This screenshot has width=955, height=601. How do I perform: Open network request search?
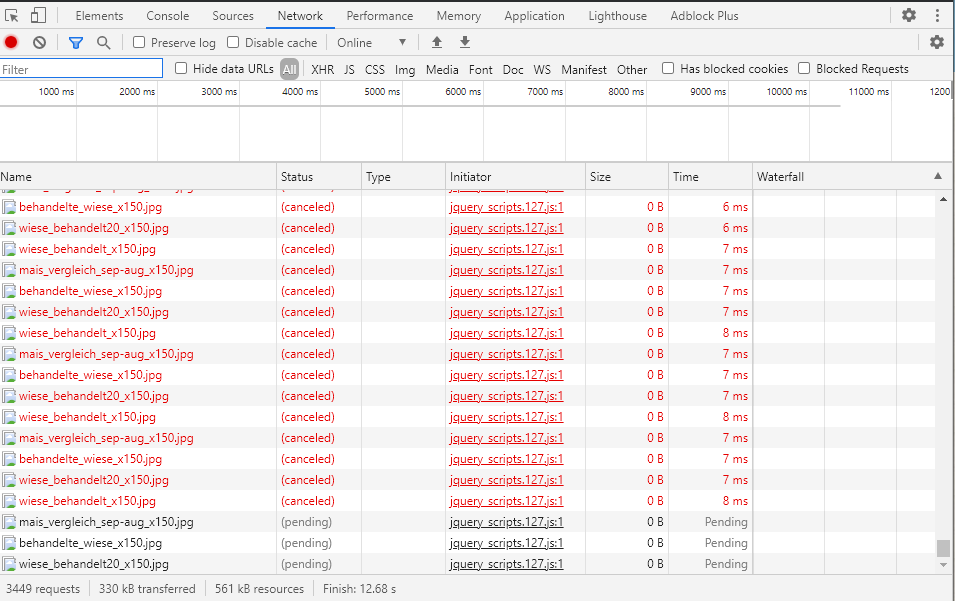coord(103,42)
